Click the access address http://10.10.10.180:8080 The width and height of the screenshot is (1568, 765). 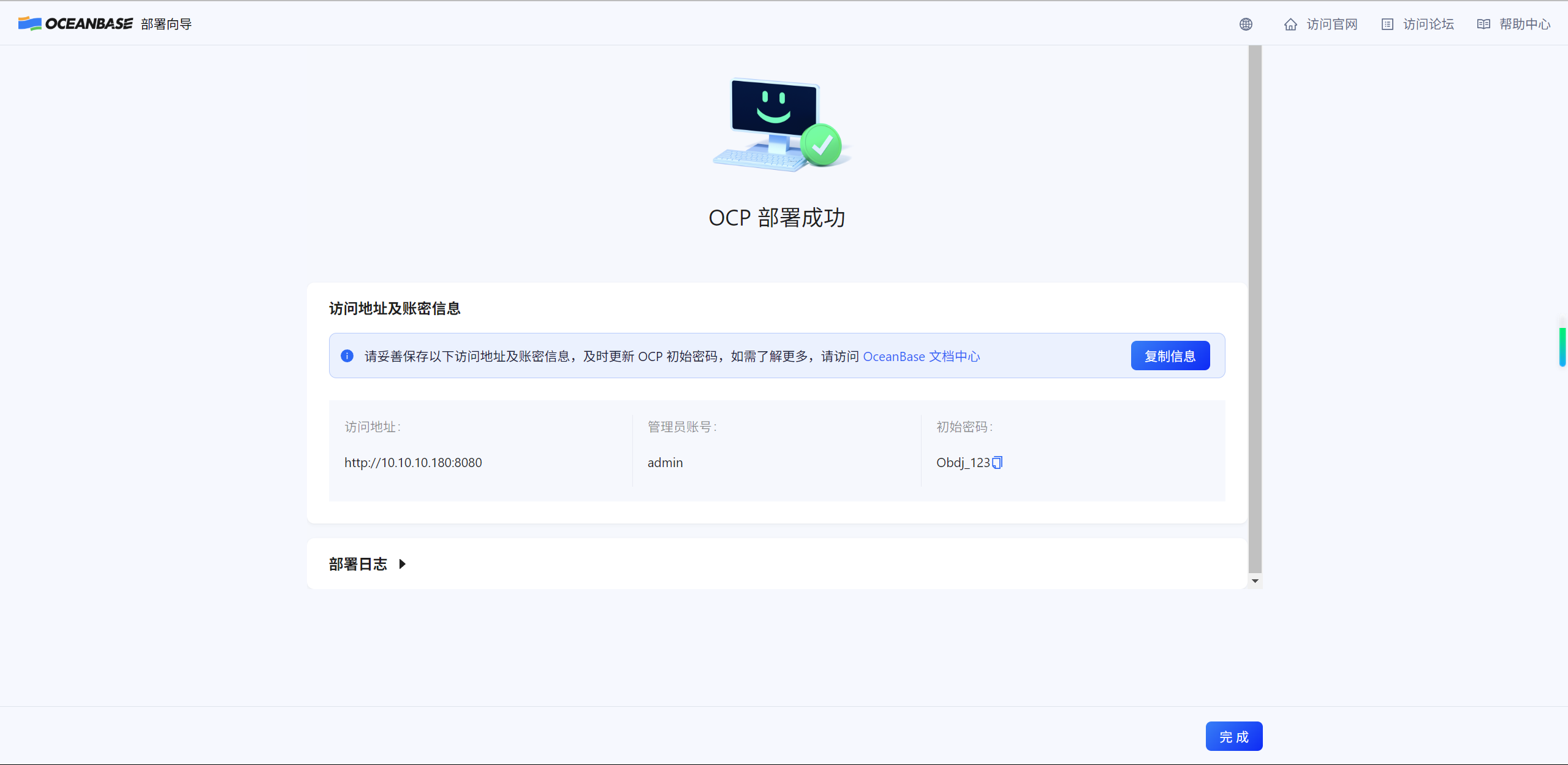413,462
